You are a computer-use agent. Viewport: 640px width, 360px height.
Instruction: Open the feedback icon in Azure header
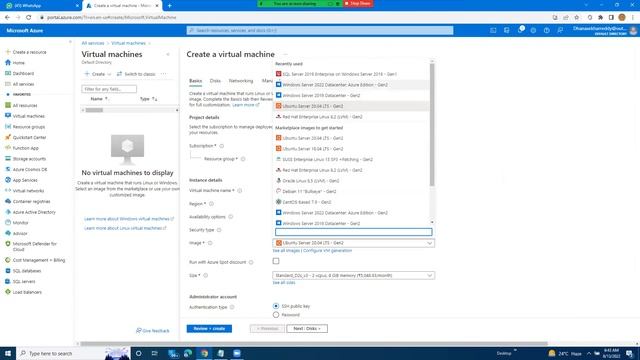(x=560, y=31)
